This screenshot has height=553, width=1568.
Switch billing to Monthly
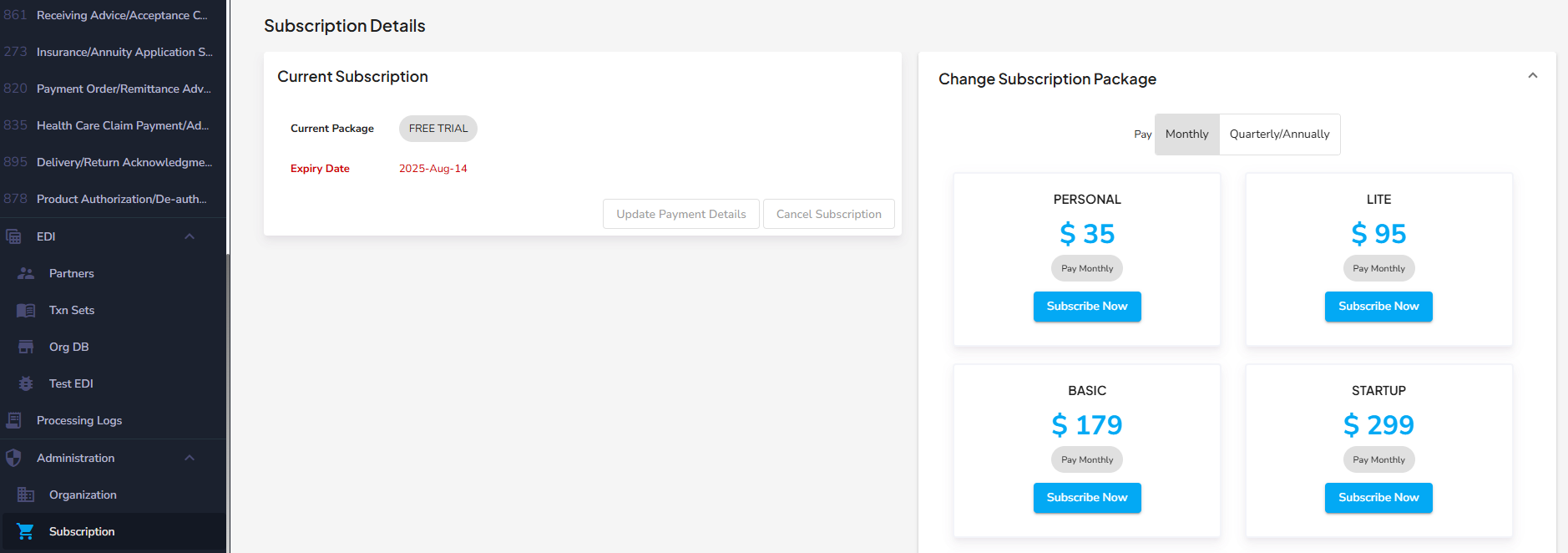coord(1186,134)
